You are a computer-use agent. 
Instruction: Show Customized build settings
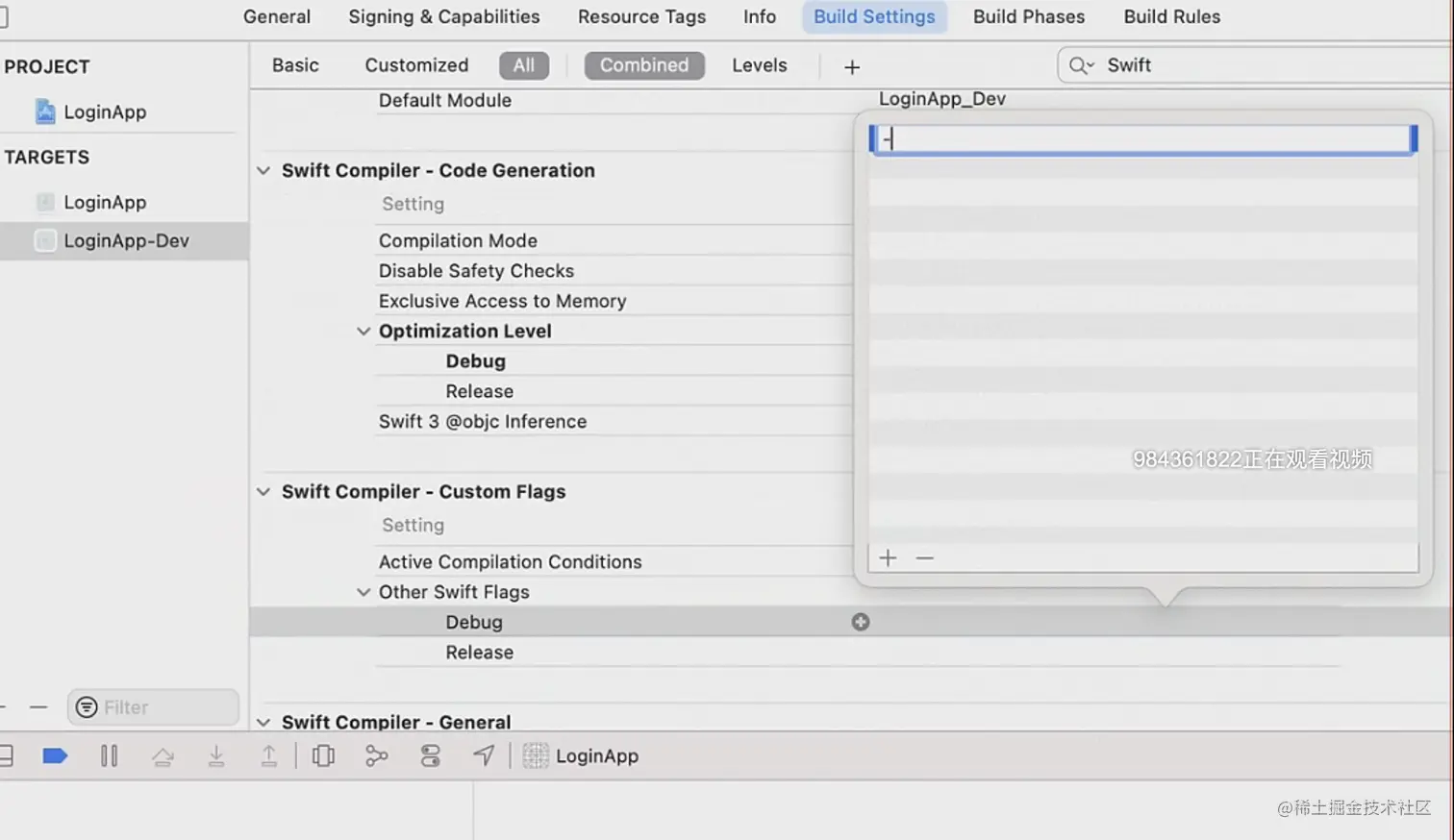416,65
